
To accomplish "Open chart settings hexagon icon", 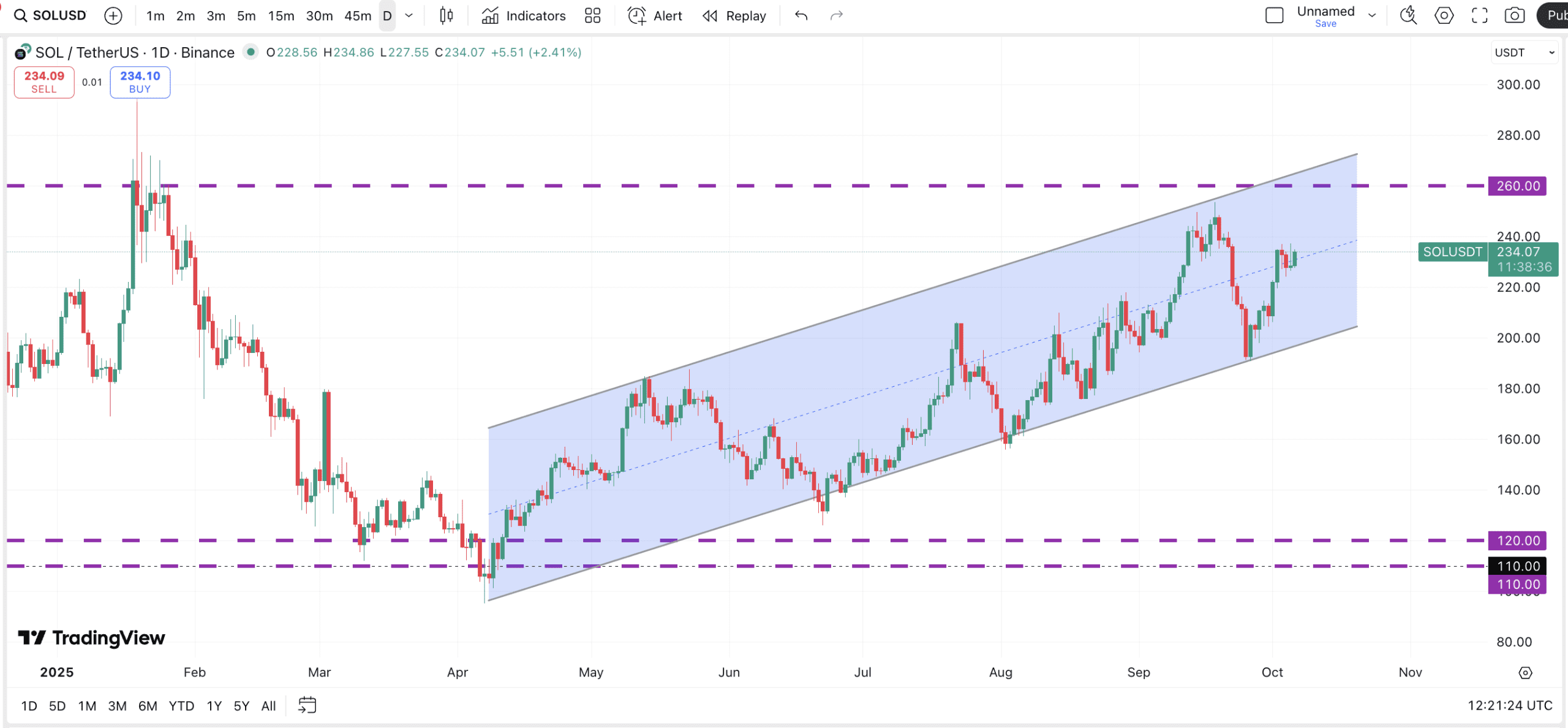I will 1444,16.
